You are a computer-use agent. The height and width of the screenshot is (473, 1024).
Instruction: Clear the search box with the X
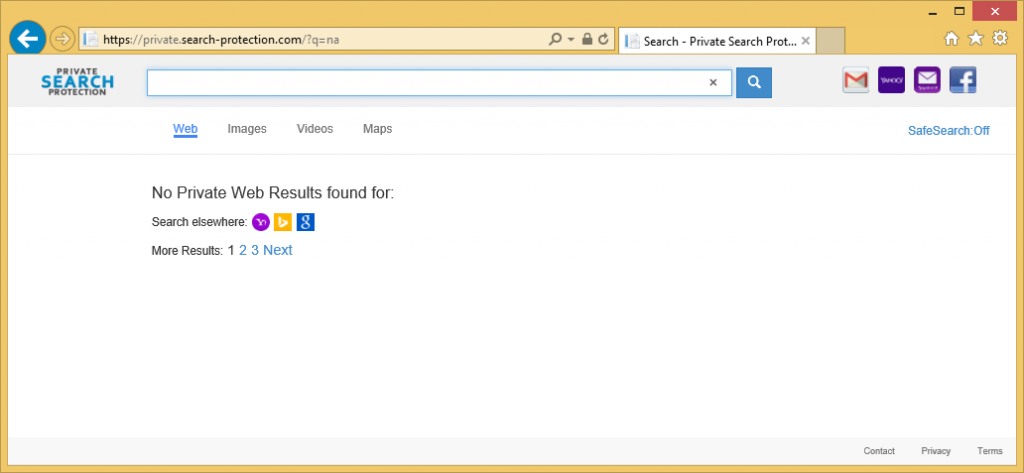click(x=713, y=83)
